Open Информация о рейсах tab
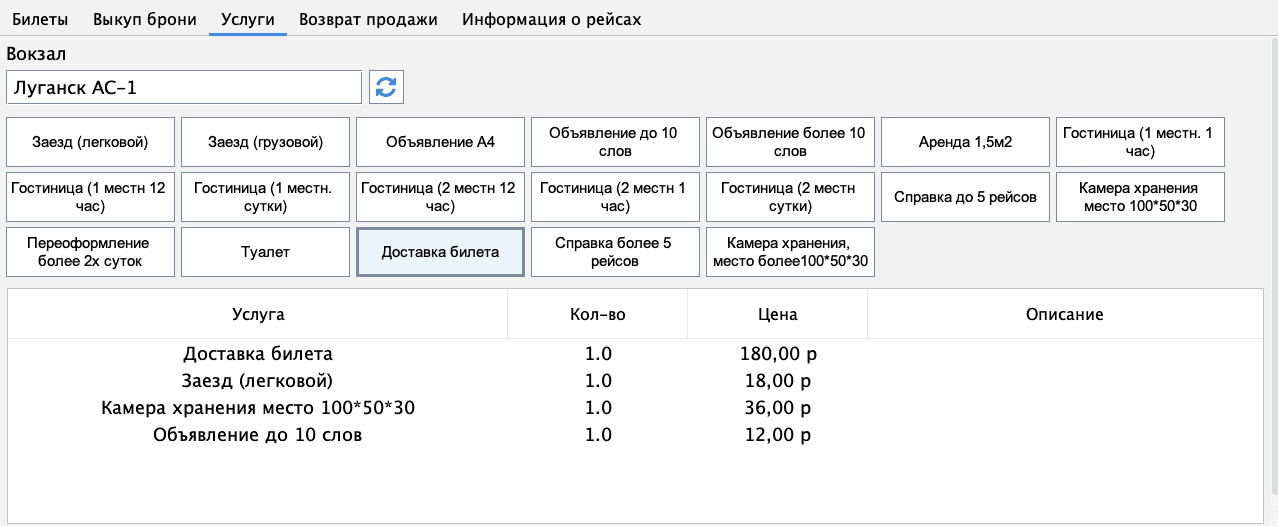The width and height of the screenshot is (1278, 526). point(551,19)
